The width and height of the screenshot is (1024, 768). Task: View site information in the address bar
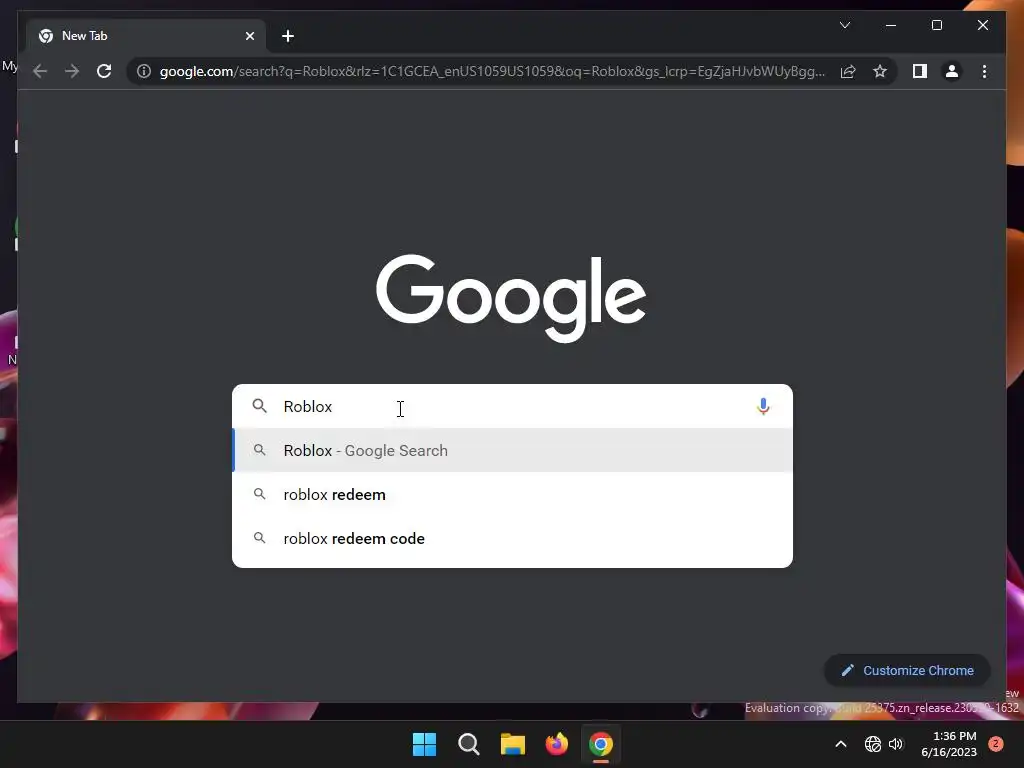[x=144, y=71]
